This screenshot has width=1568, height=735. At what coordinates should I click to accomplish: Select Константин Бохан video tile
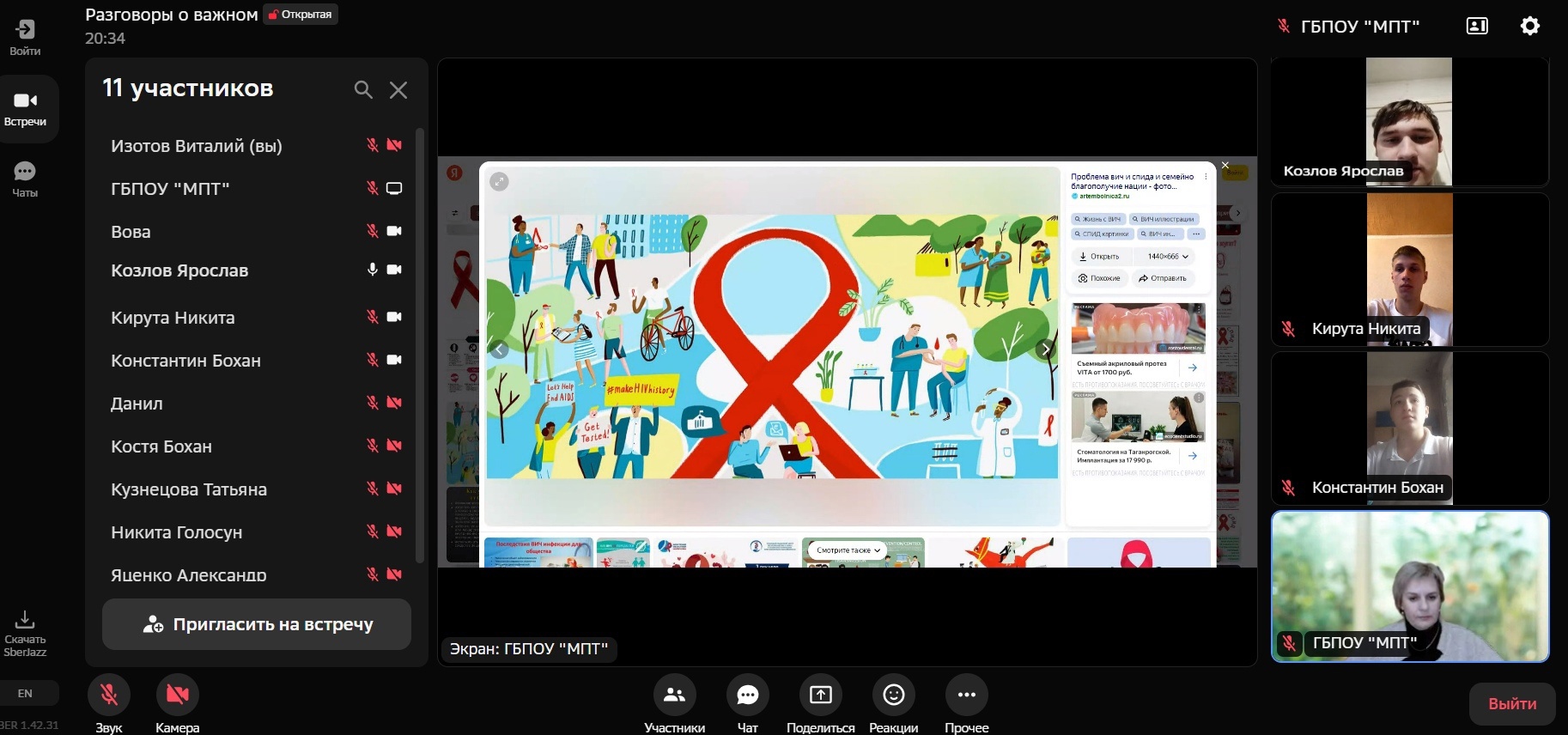[1410, 428]
